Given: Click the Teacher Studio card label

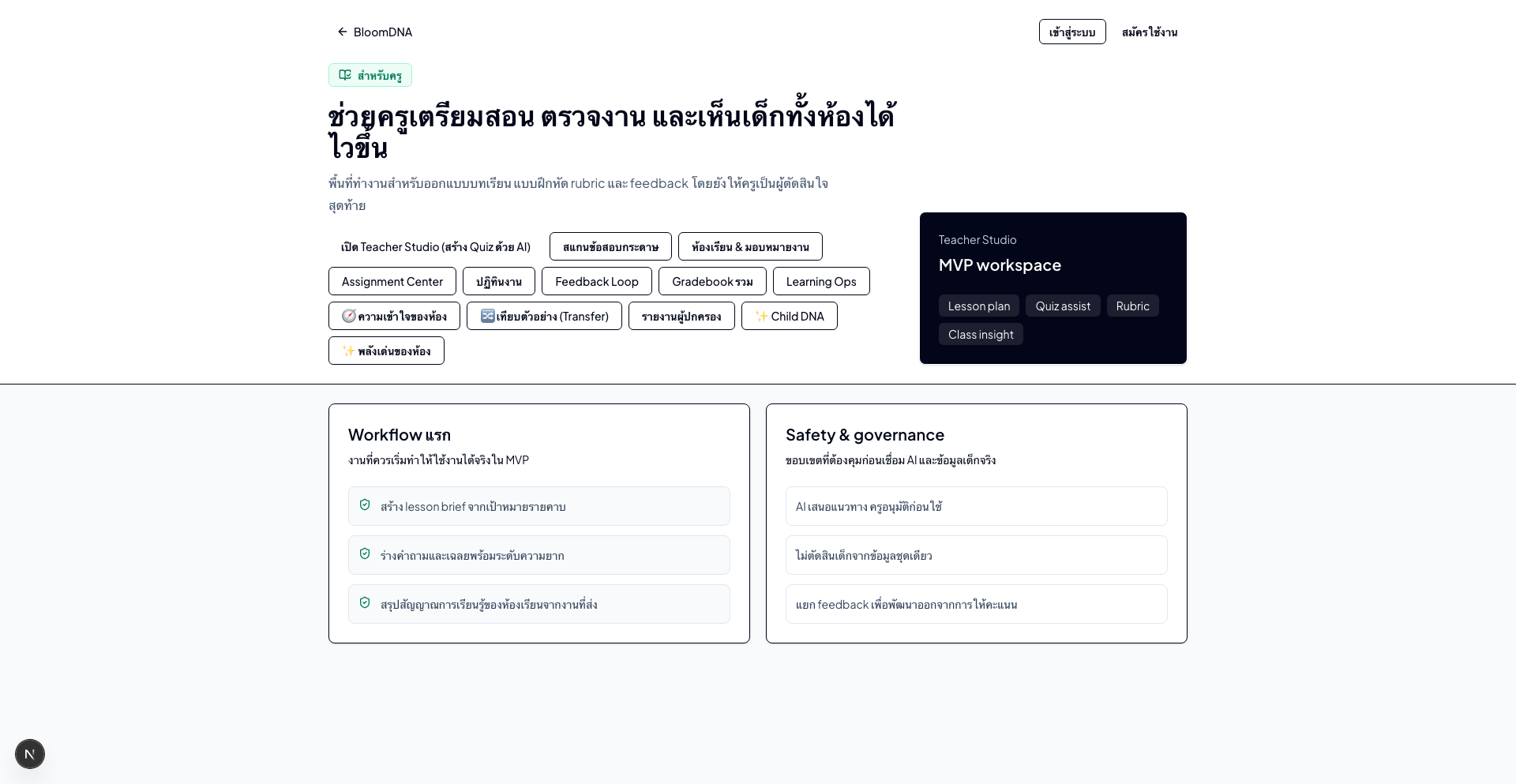Looking at the screenshot, I should [x=978, y=239].
